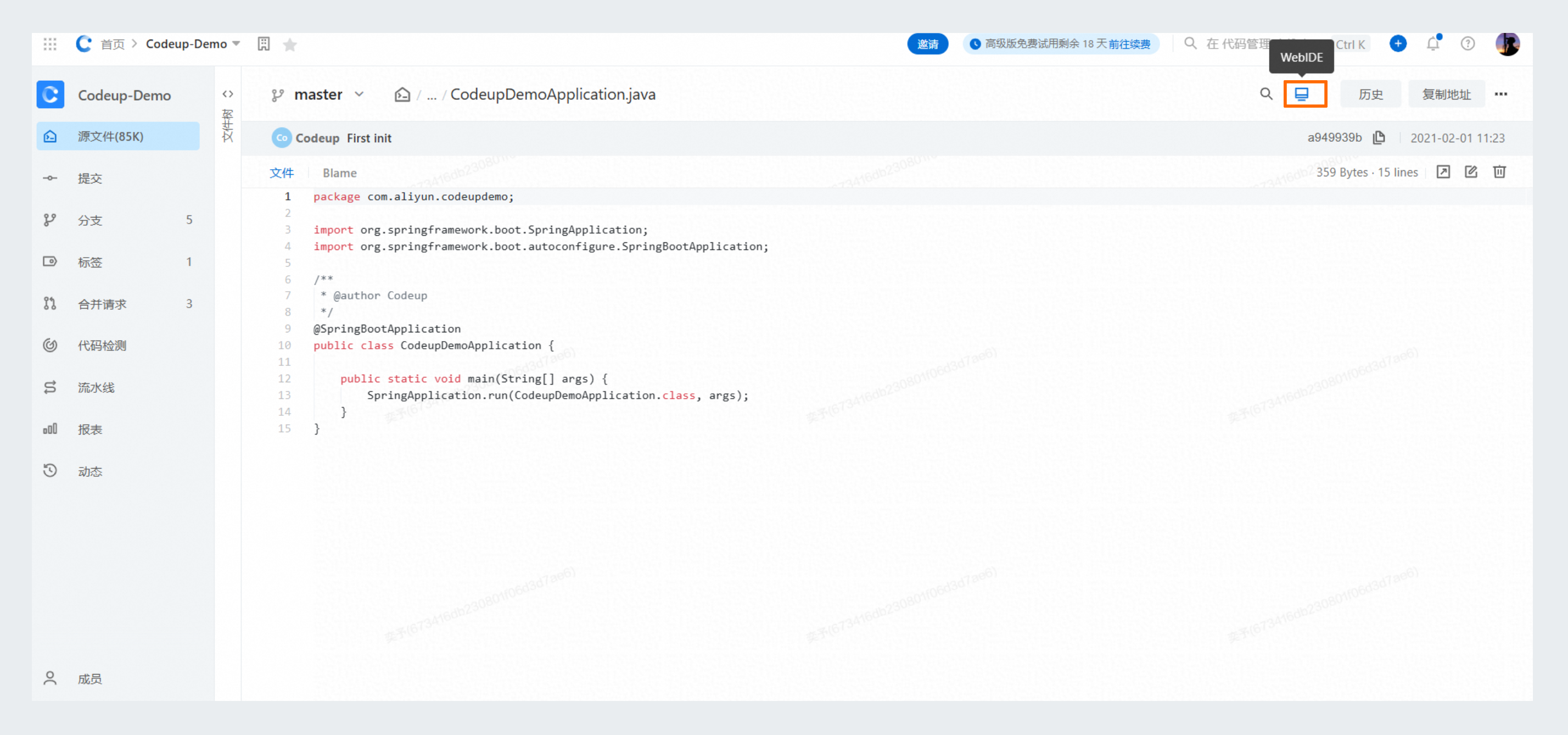The image size is (1568, 735).
Task: Open the raw file in a new window
Action: pyautogui.click(x=1443, y=172)
